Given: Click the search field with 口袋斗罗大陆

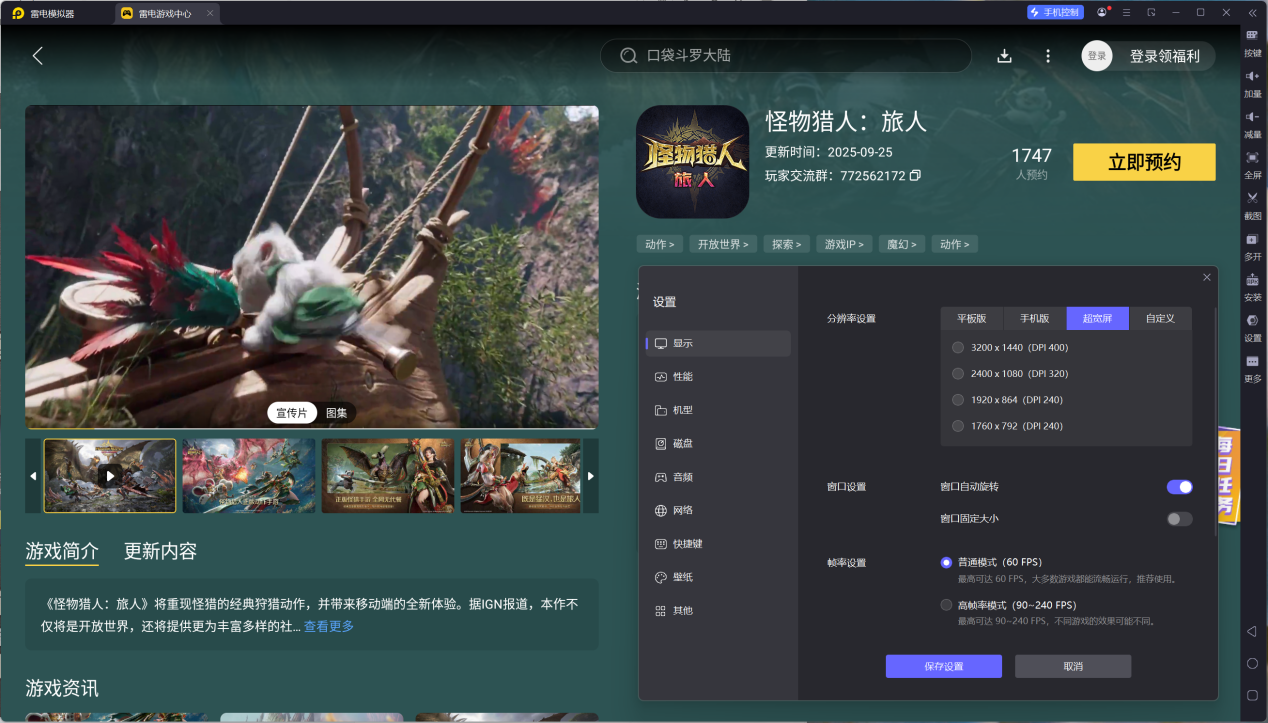Looking at the screenshot, I should pos(786,56).
